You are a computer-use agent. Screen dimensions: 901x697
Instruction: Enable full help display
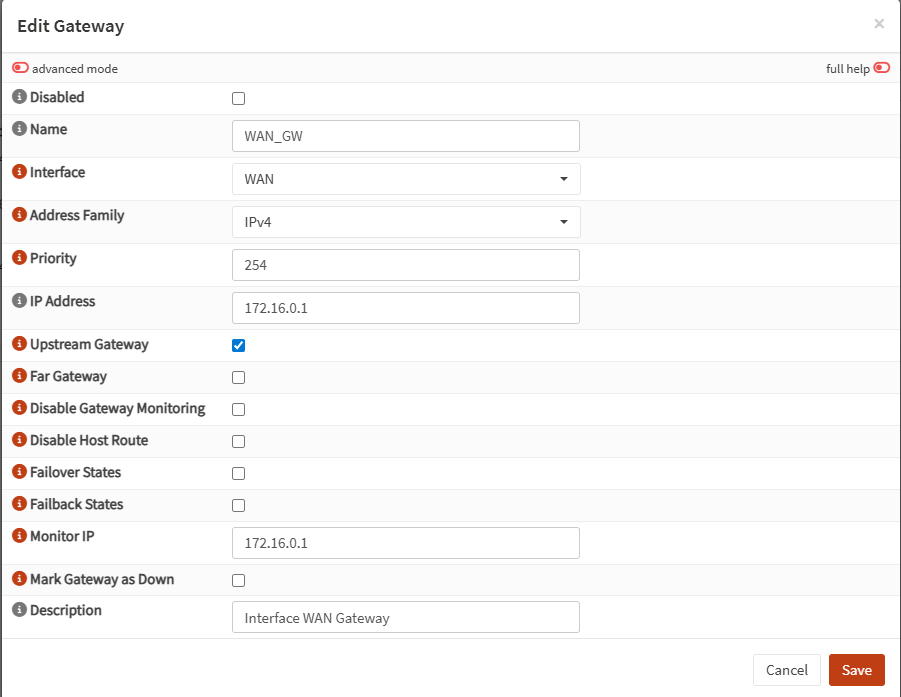pyautogui.click(x=881, y=67)
